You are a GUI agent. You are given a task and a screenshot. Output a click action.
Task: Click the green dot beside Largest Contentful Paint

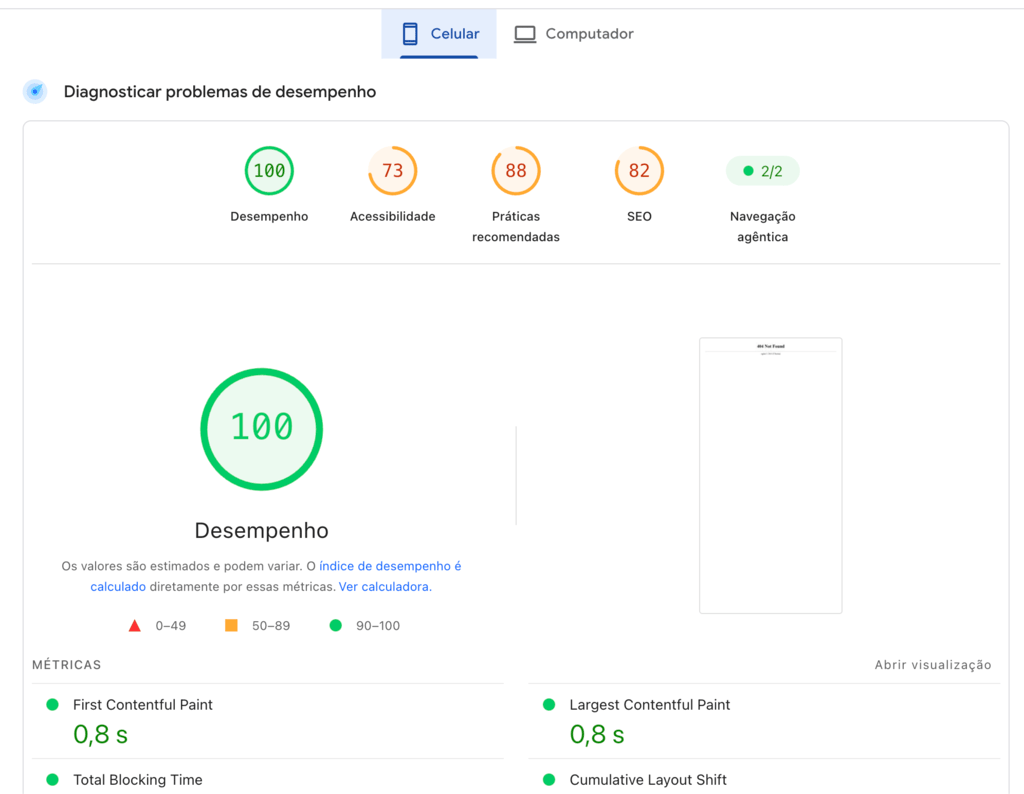click(x=549, y=705)
